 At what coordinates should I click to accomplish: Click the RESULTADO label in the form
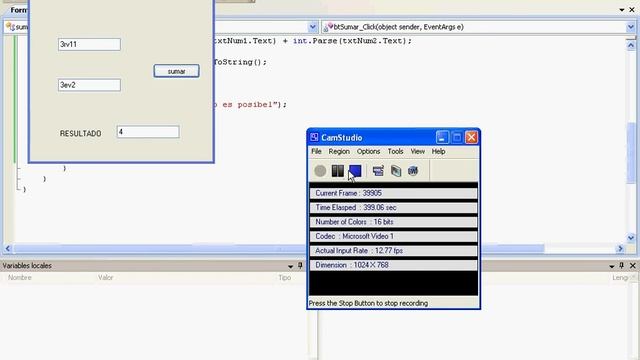[x=80, y=133]
